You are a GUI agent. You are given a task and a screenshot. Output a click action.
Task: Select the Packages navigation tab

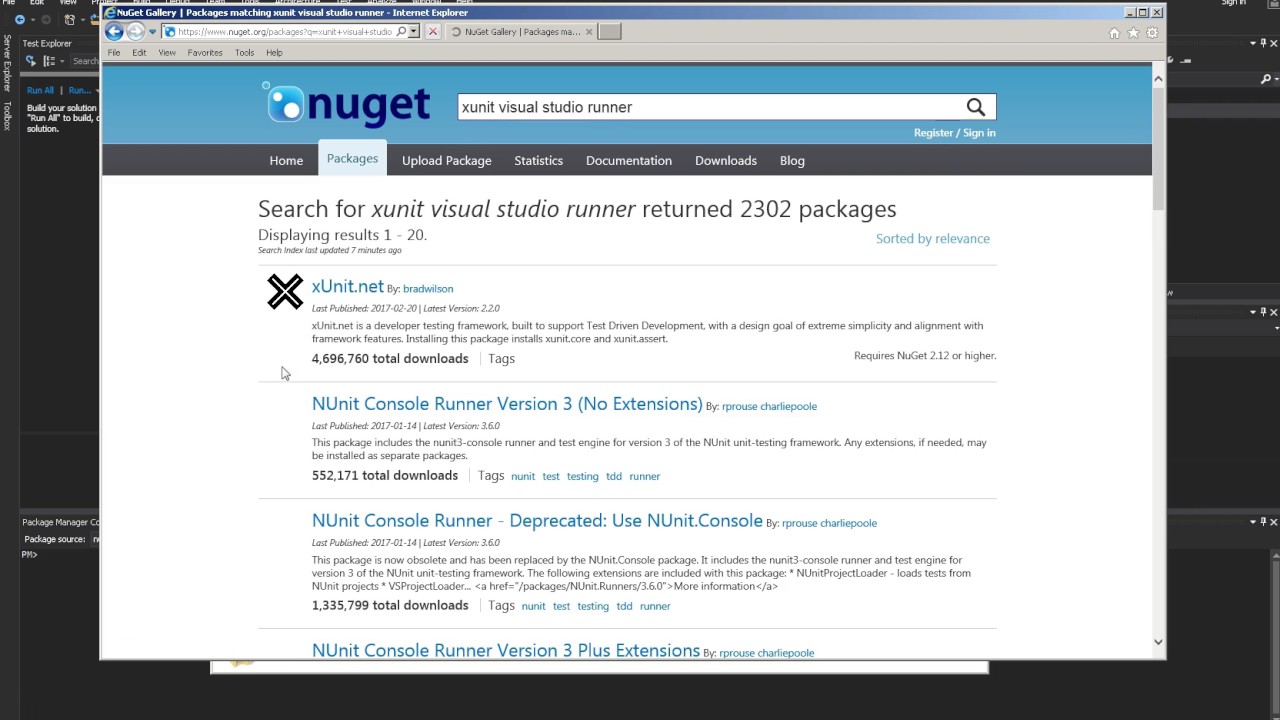352,158
